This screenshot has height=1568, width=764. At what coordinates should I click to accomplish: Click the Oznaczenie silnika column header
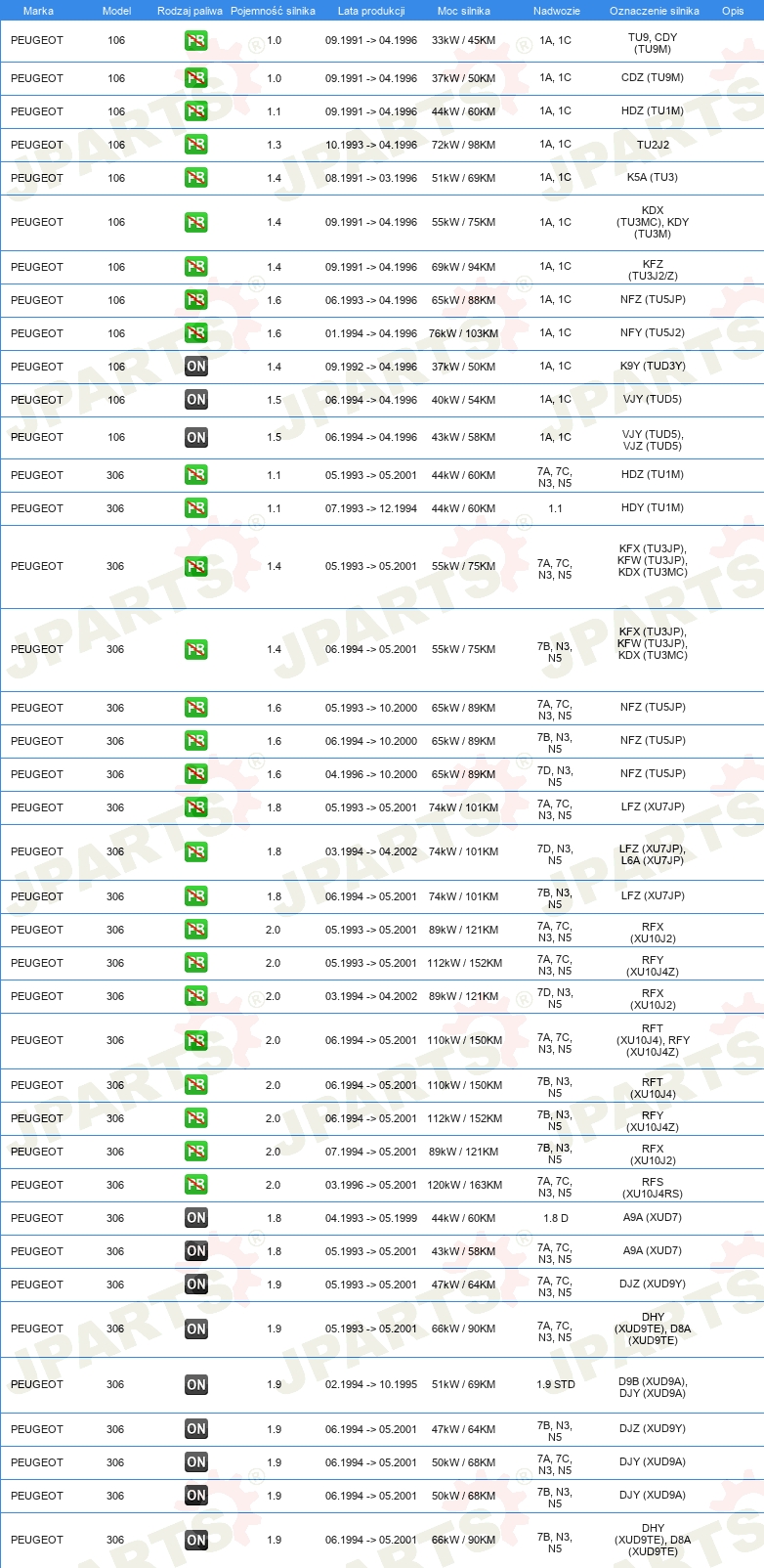pyautogui.click(x=655, y=11)
